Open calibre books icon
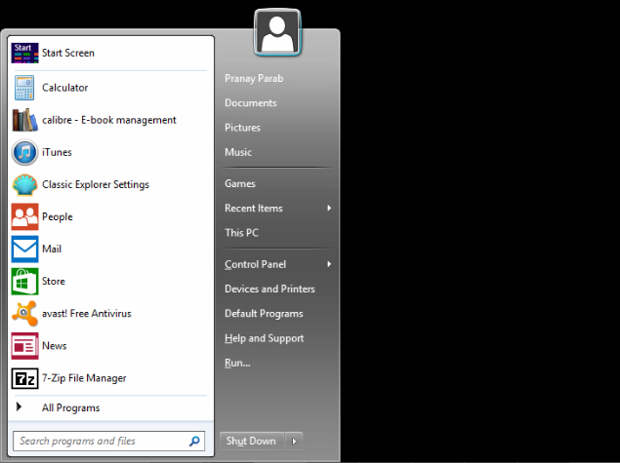 point(25,120)
